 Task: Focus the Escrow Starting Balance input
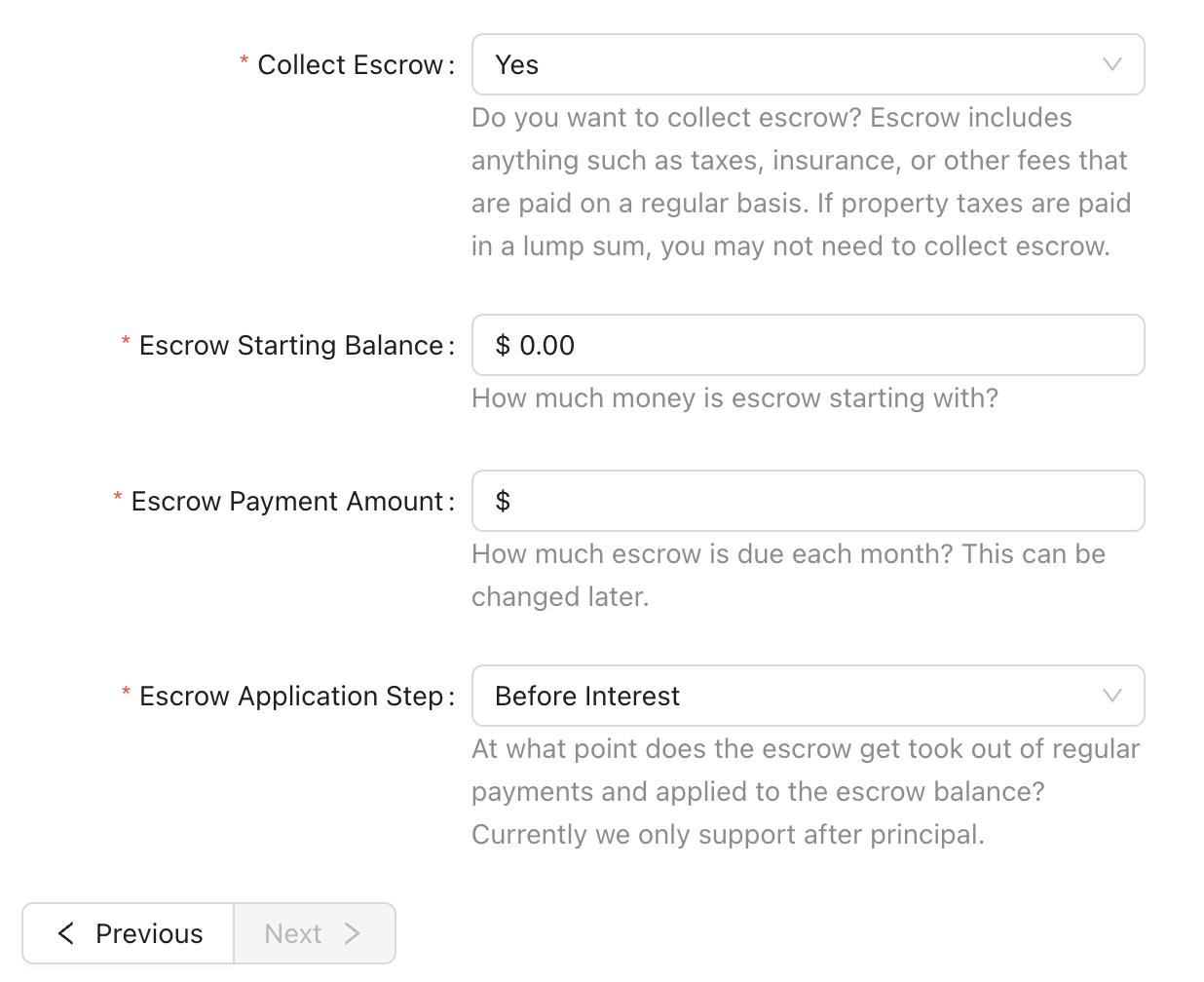[x=808, y=345]
